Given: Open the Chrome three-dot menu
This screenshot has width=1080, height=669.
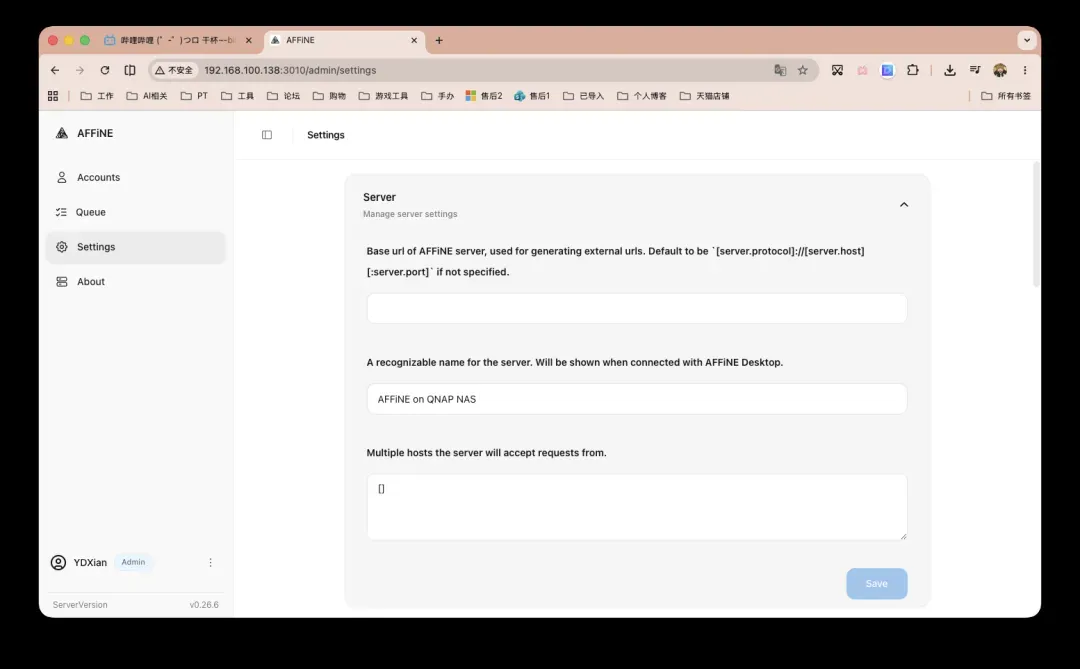Looking at the screenshot, I should click(1025, 70).
